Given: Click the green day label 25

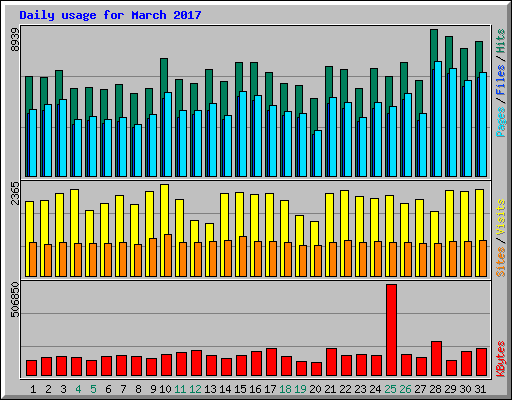Looking at the screenshot, I should point(390,389).
